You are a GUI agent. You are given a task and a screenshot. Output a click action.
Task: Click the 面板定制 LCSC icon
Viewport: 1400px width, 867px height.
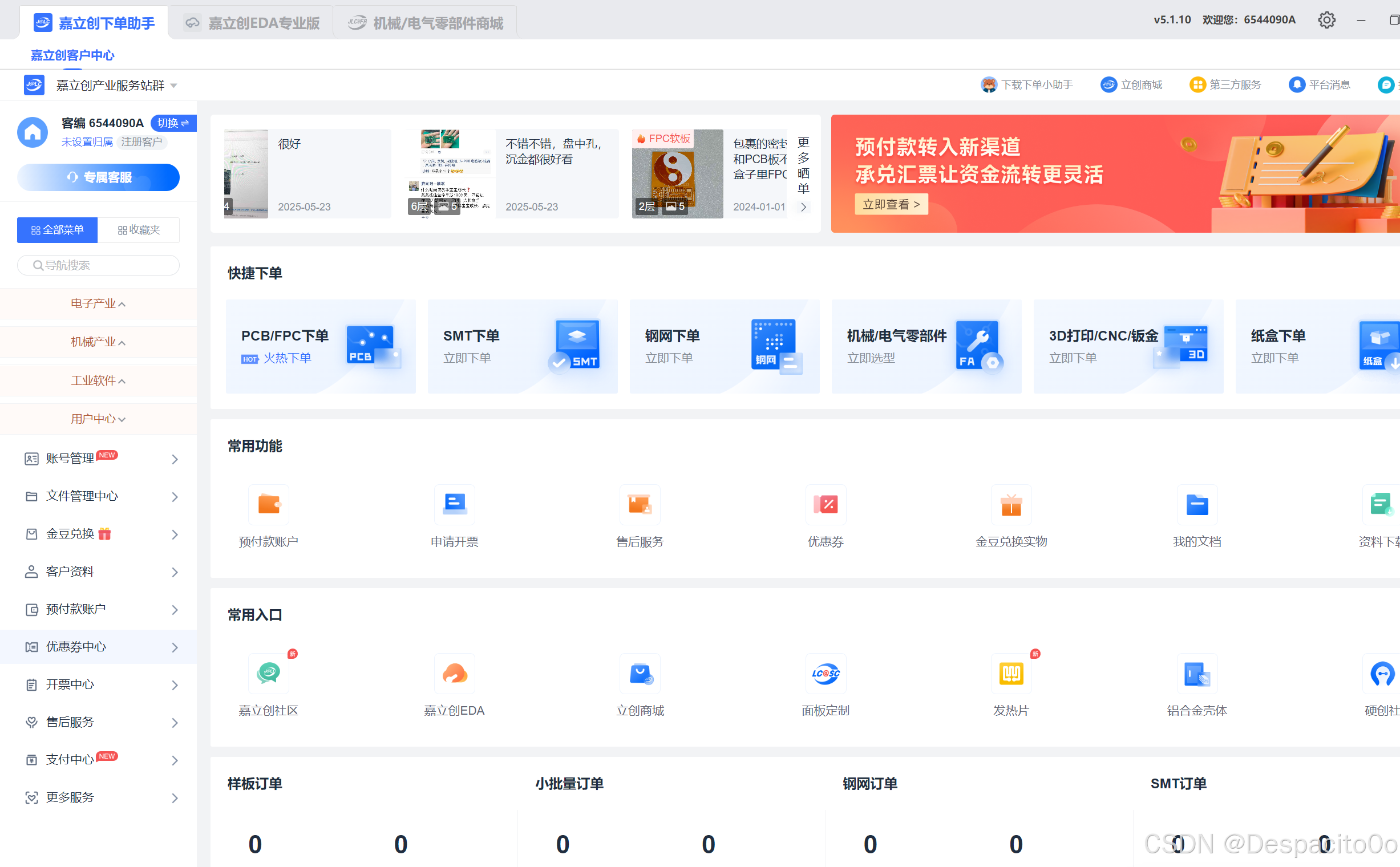tap(826, 673)
